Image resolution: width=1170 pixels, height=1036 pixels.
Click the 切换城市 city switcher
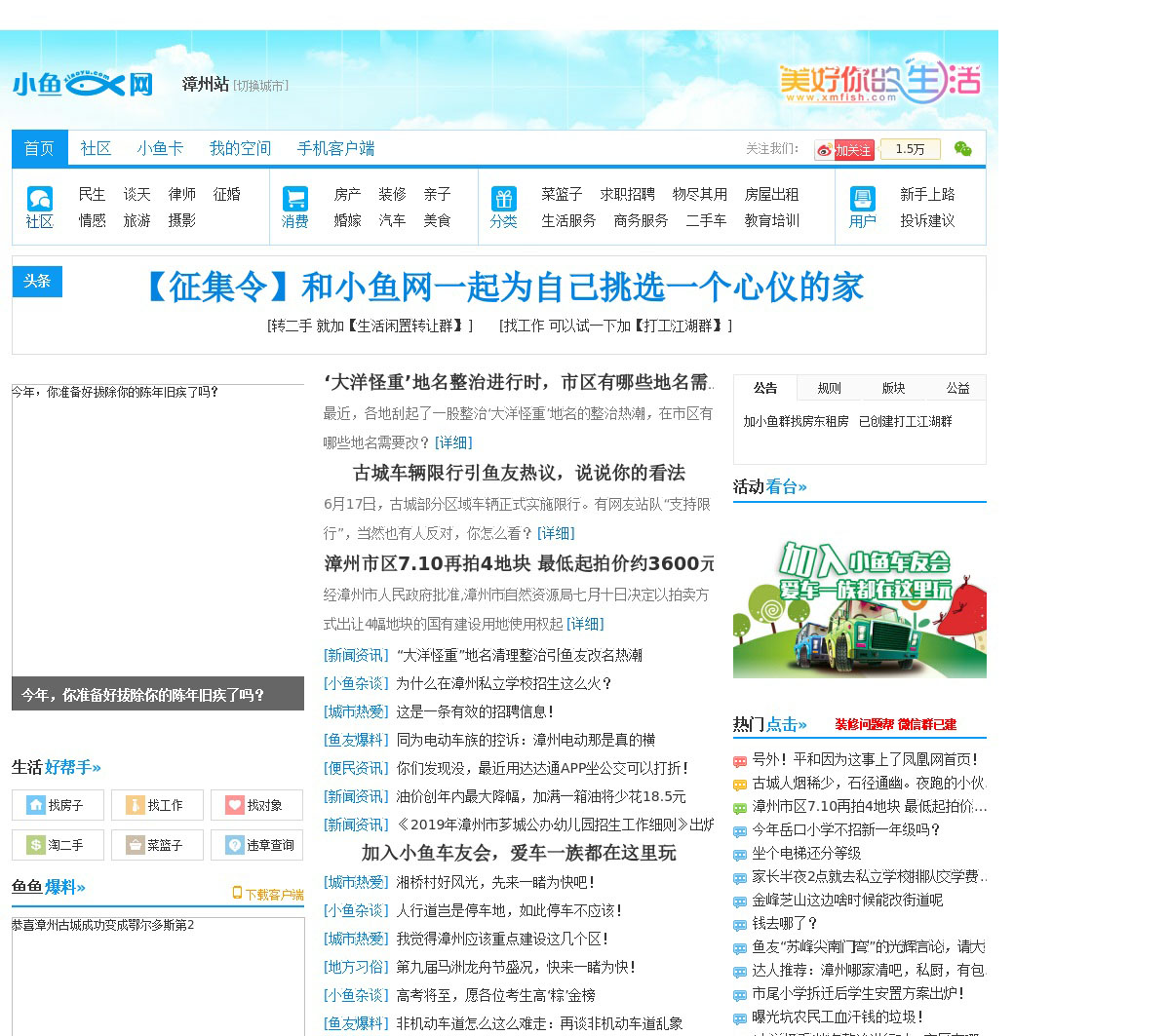(x=260, y=86)
